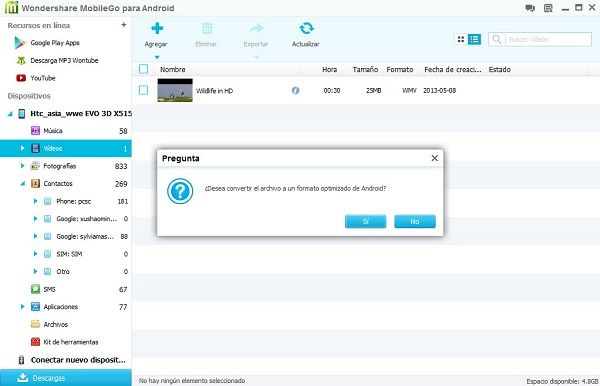
Task: Open Descargas panel
Action: tap(65, 378)
